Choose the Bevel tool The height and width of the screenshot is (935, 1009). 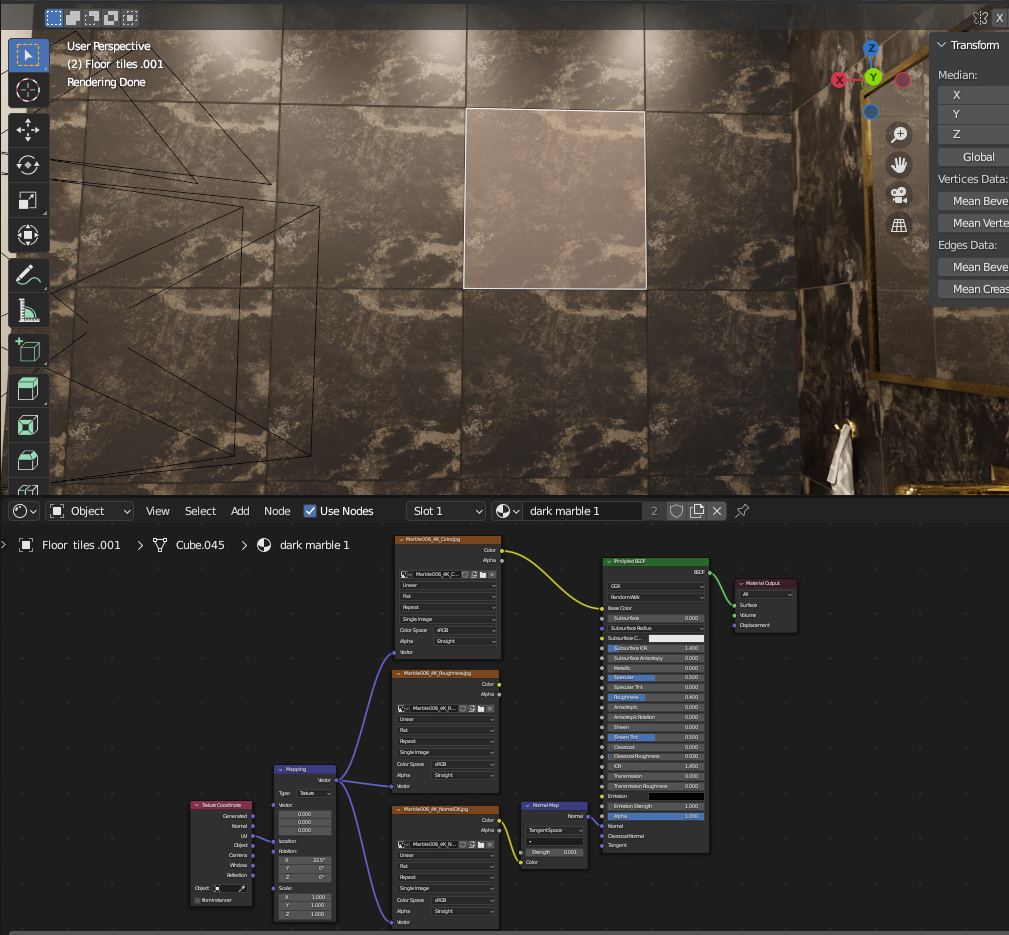pyautogui.click(x=28, y=461)
